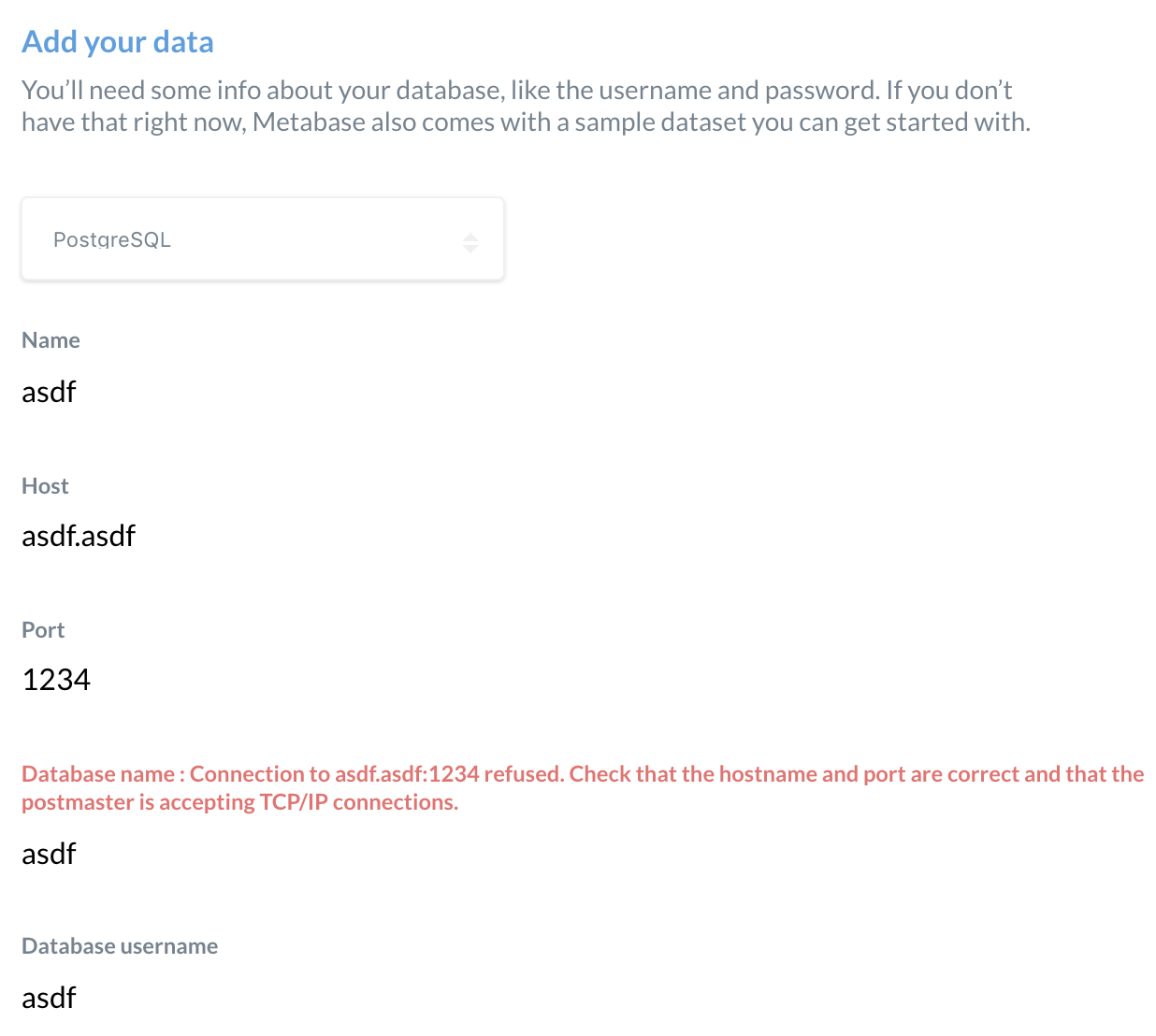Click the Port field label
The width and height of the screenshot is (1156, 1036).
pyautogui.click(x=43, y=629)
